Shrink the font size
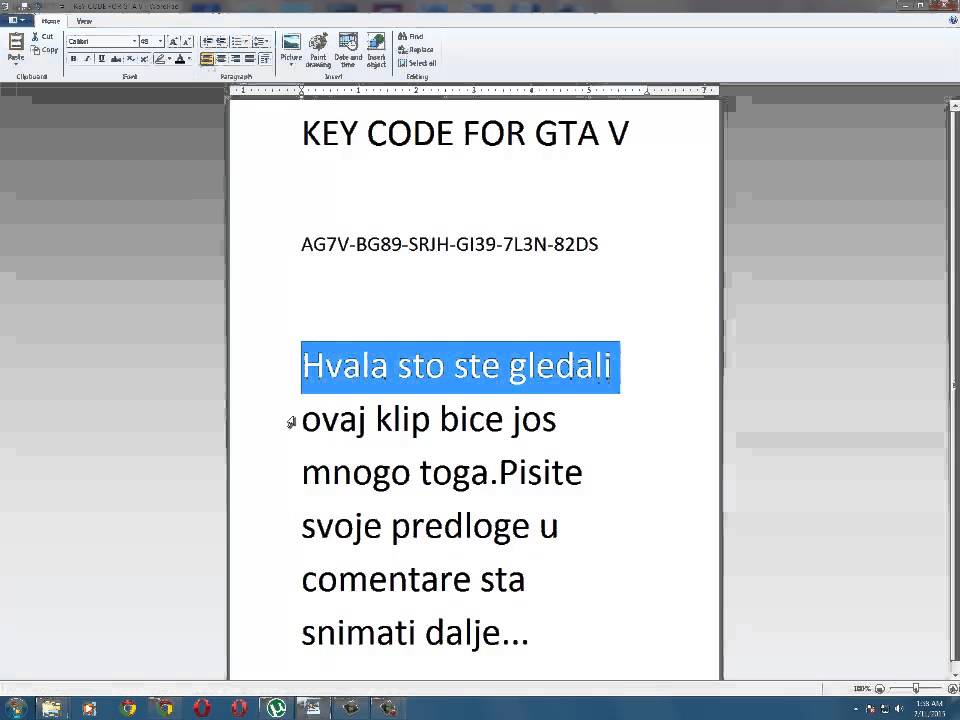This screenshot has width=960, height=720. (187, 42)
